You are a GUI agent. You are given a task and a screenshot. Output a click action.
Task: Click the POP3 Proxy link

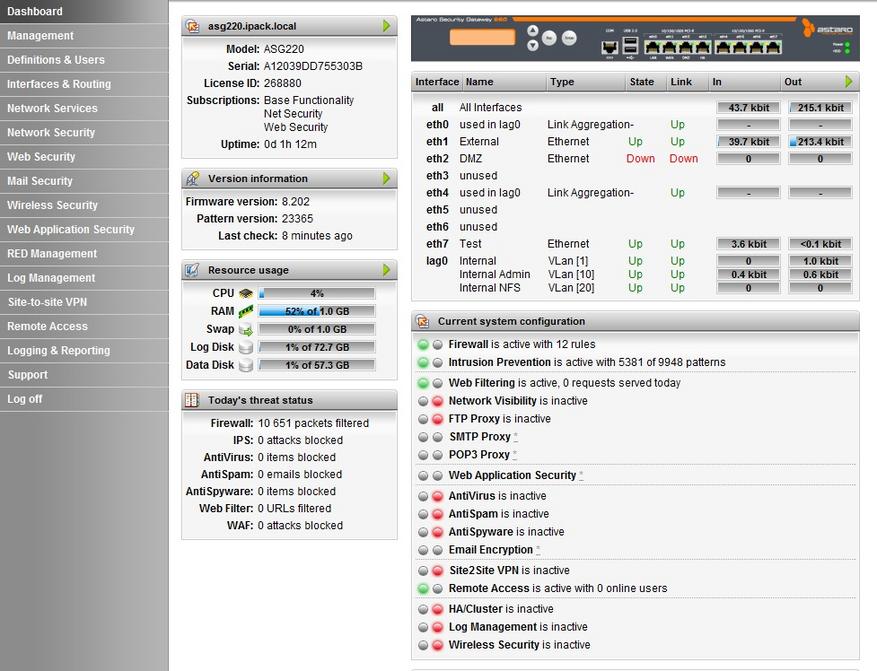coord(479,455)
